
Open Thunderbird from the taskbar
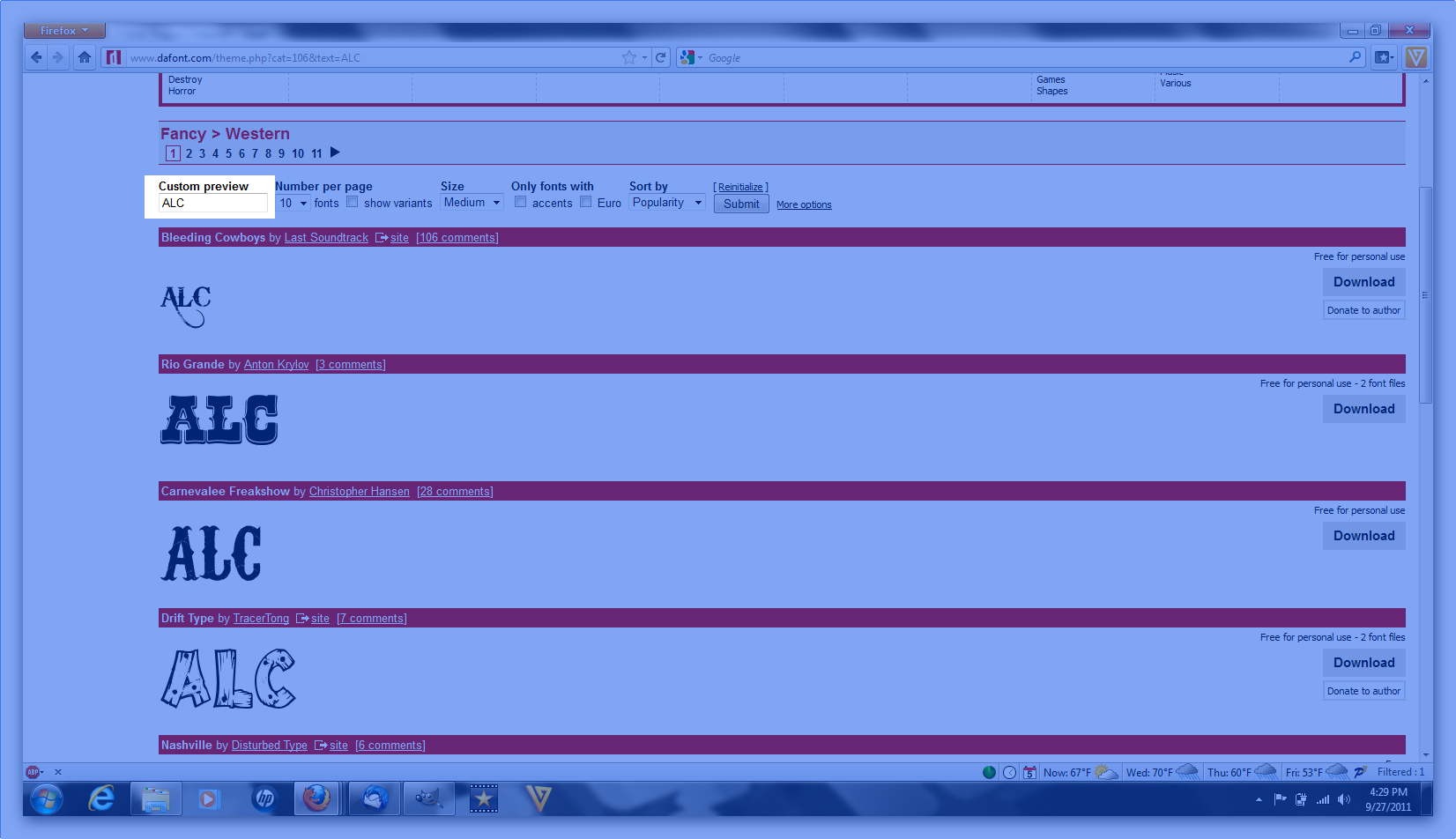[x=375, y=799]
